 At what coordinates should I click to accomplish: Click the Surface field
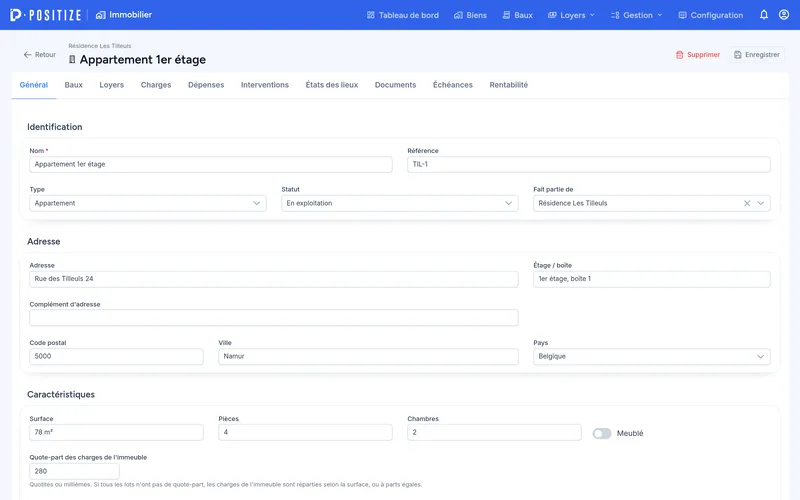pos(116,432)
